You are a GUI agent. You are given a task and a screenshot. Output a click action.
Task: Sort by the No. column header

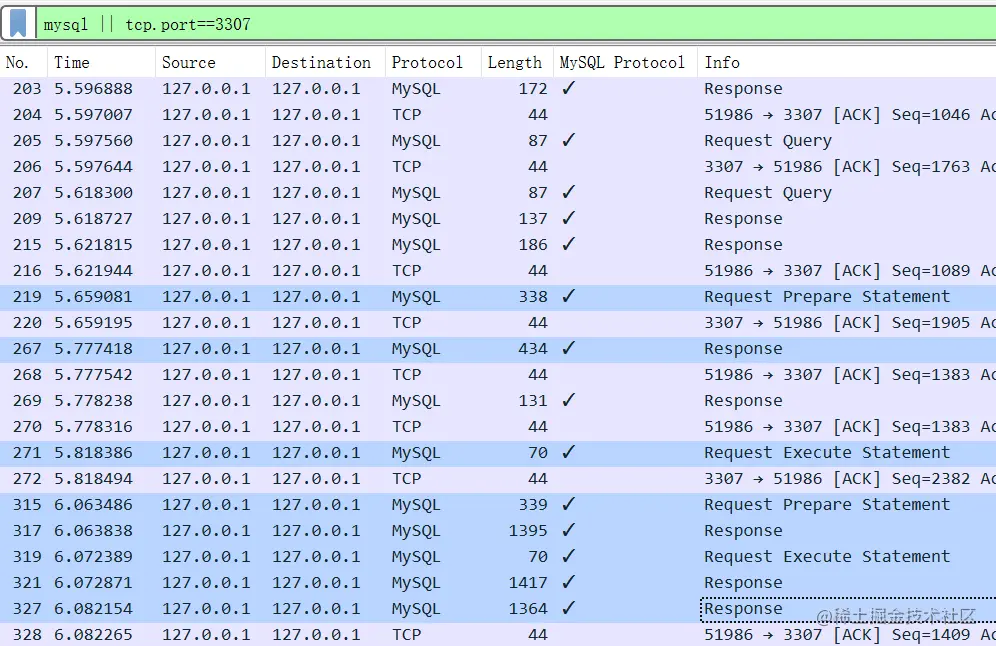pyautogui.click(x=24, y=62)
